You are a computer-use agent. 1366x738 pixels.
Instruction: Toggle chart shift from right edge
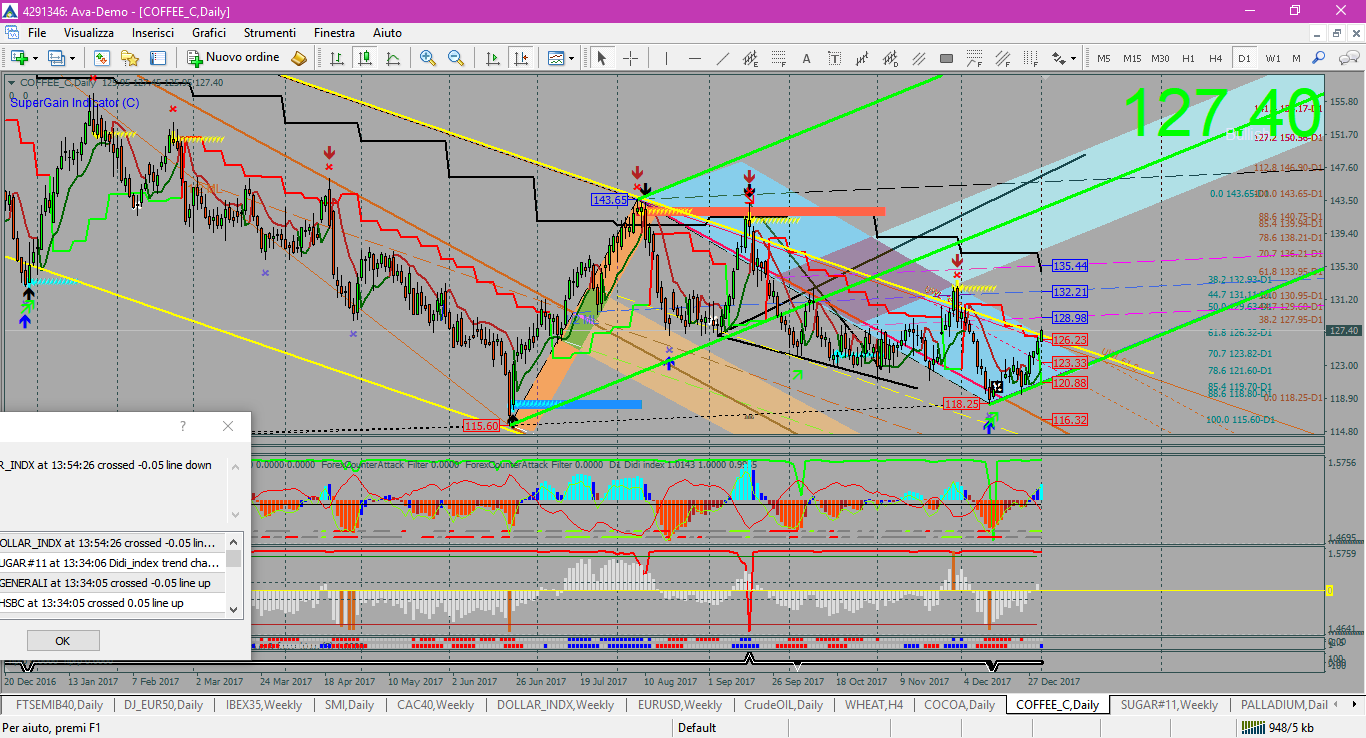pos(520,58)
